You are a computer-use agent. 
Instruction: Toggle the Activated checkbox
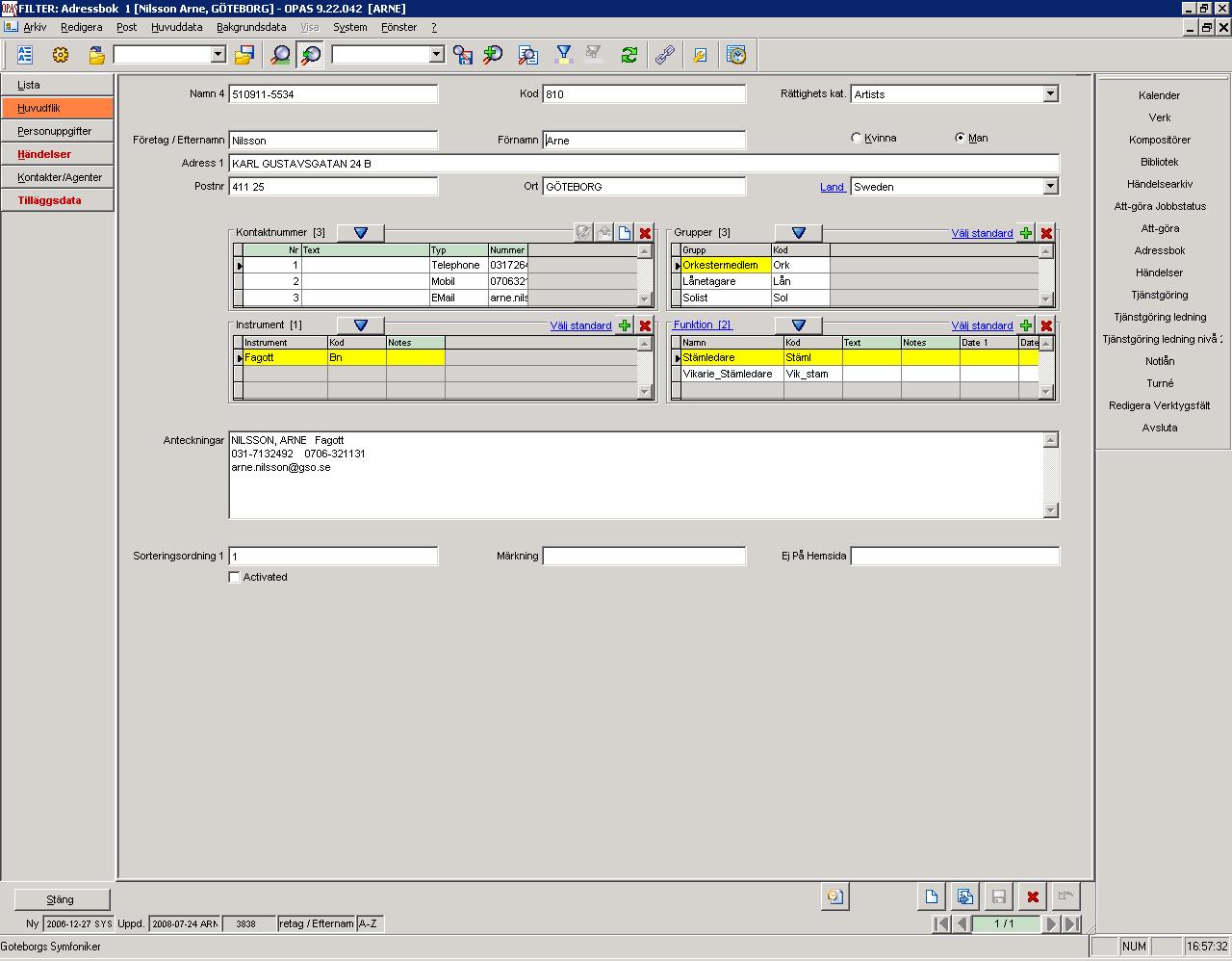pyautogui.click(x=234, y=577)
